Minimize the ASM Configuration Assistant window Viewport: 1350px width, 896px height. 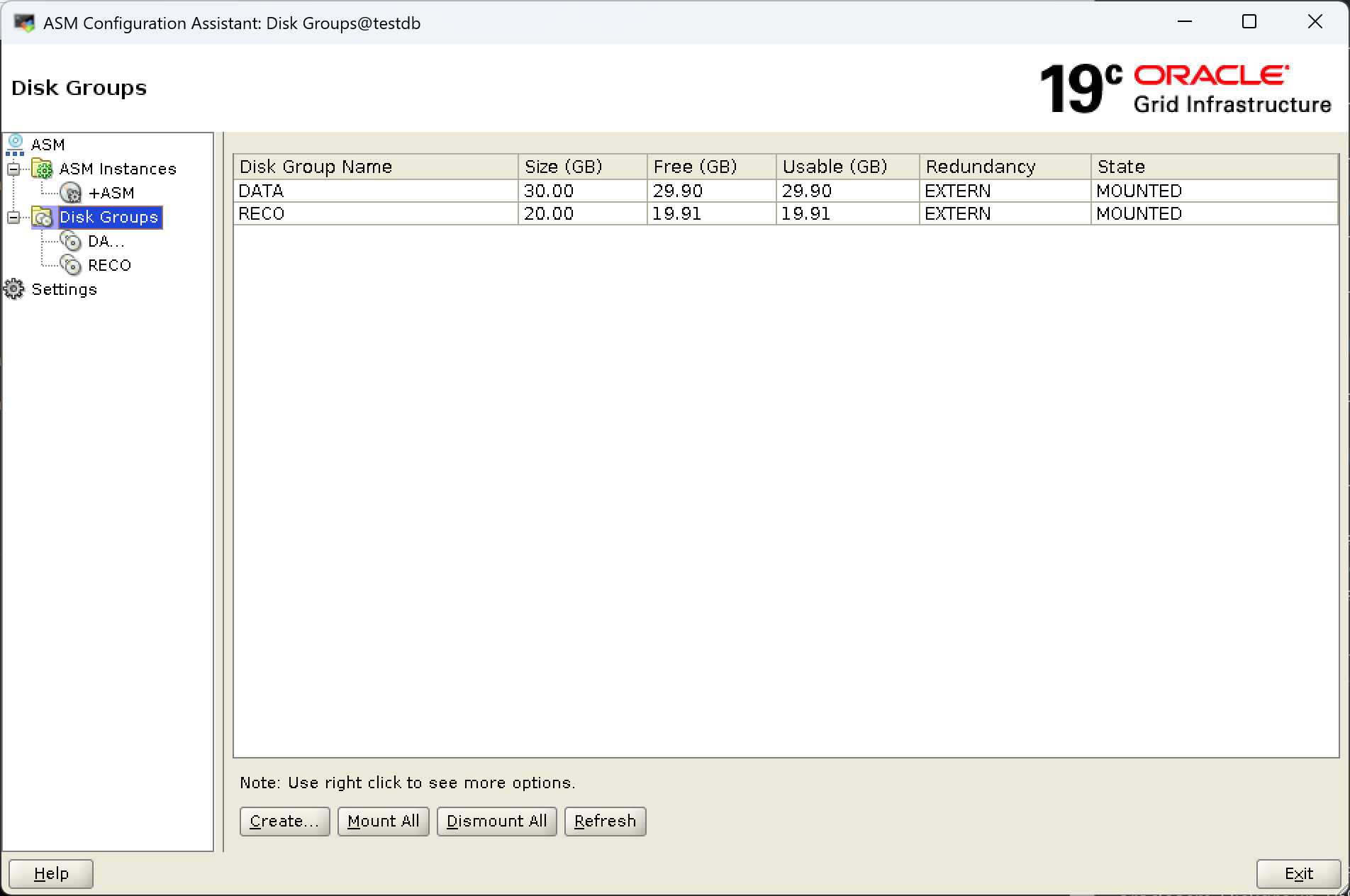pos(1184,22)
